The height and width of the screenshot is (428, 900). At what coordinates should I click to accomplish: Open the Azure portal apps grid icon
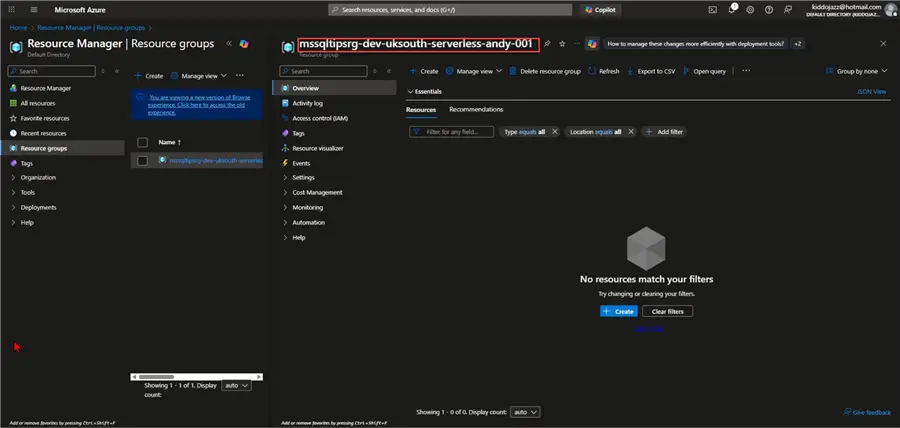click(11, 10)
